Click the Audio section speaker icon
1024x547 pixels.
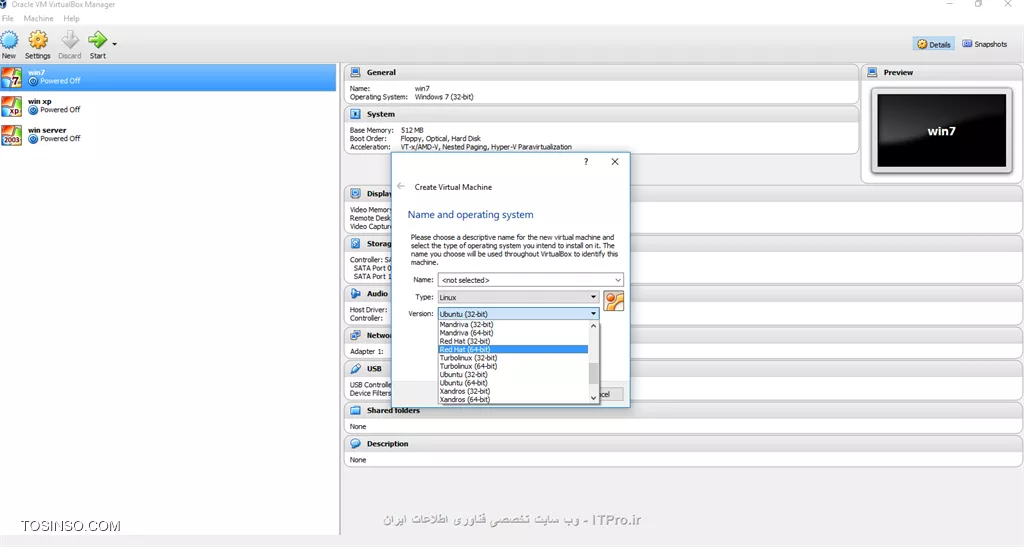click(355, 294)
